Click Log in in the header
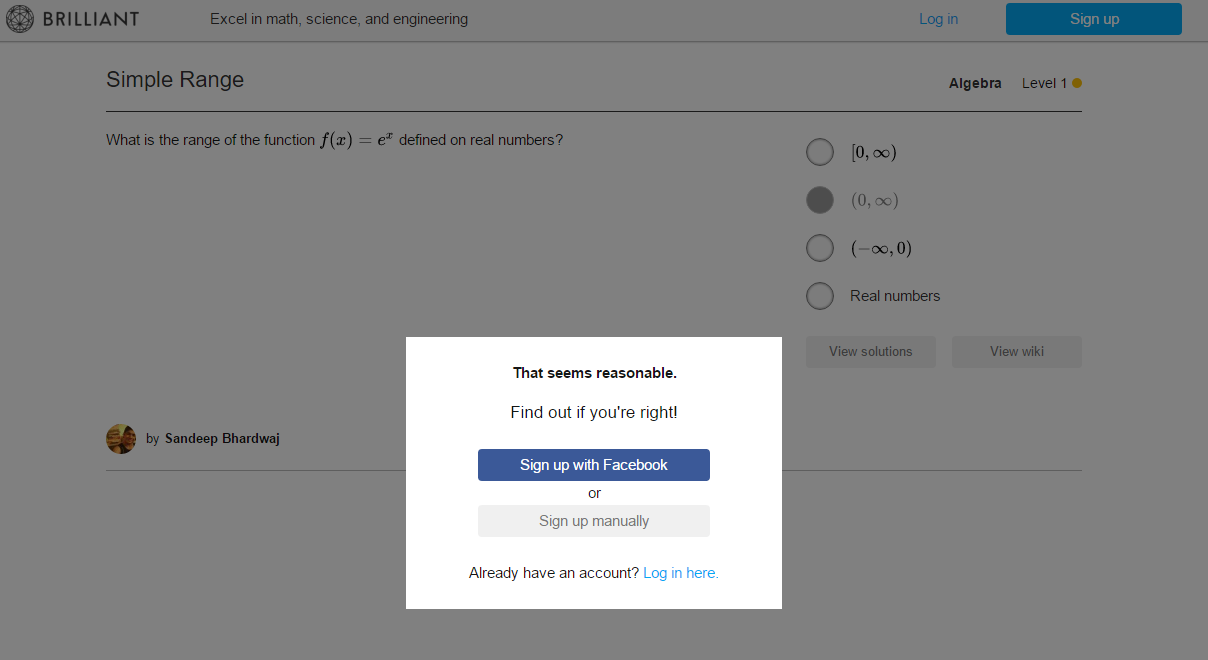The width and height of the screenshot is (1208, 660). [938, 19]
